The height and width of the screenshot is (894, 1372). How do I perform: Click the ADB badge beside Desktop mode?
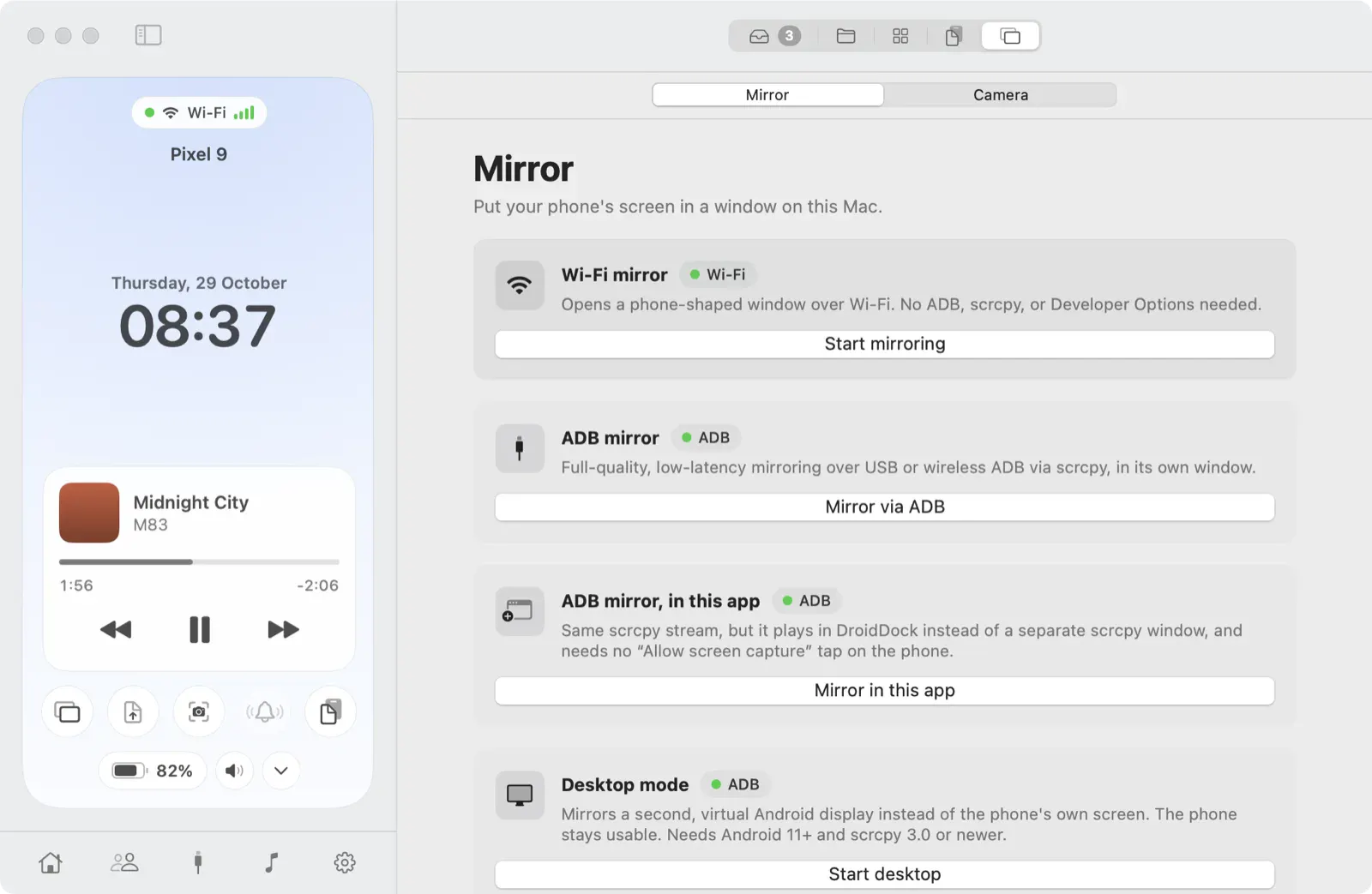[x=736, y=784]
